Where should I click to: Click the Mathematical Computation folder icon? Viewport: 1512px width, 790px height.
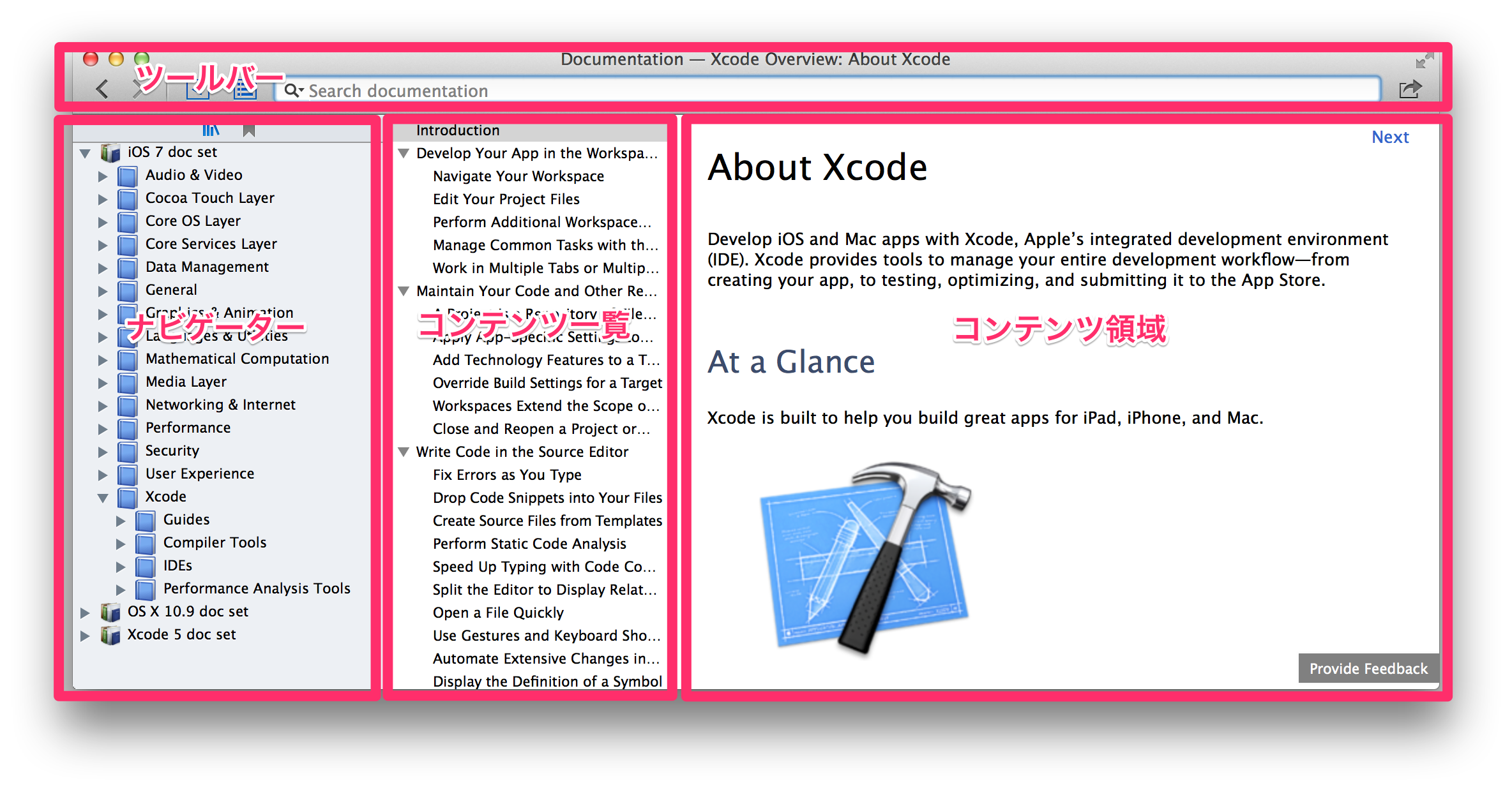pos(128,359)
